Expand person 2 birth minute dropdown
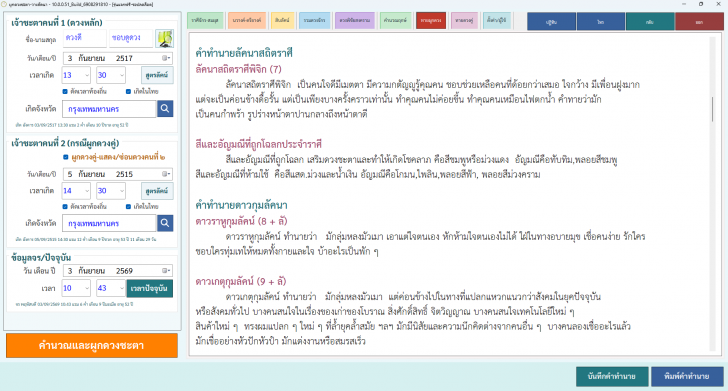The image size is (728, 391). point(122,191)
